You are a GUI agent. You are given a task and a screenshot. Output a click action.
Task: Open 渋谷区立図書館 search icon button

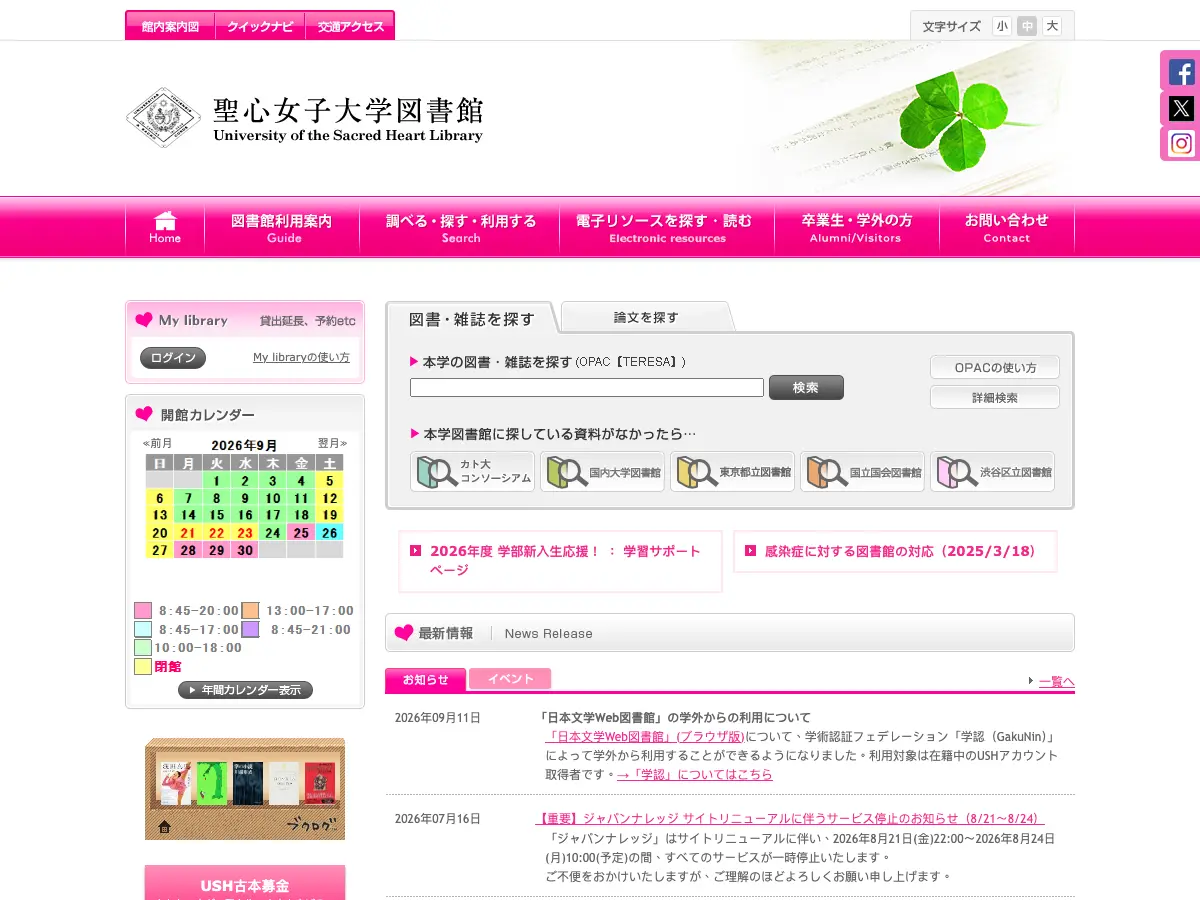(x=992, y=471)
